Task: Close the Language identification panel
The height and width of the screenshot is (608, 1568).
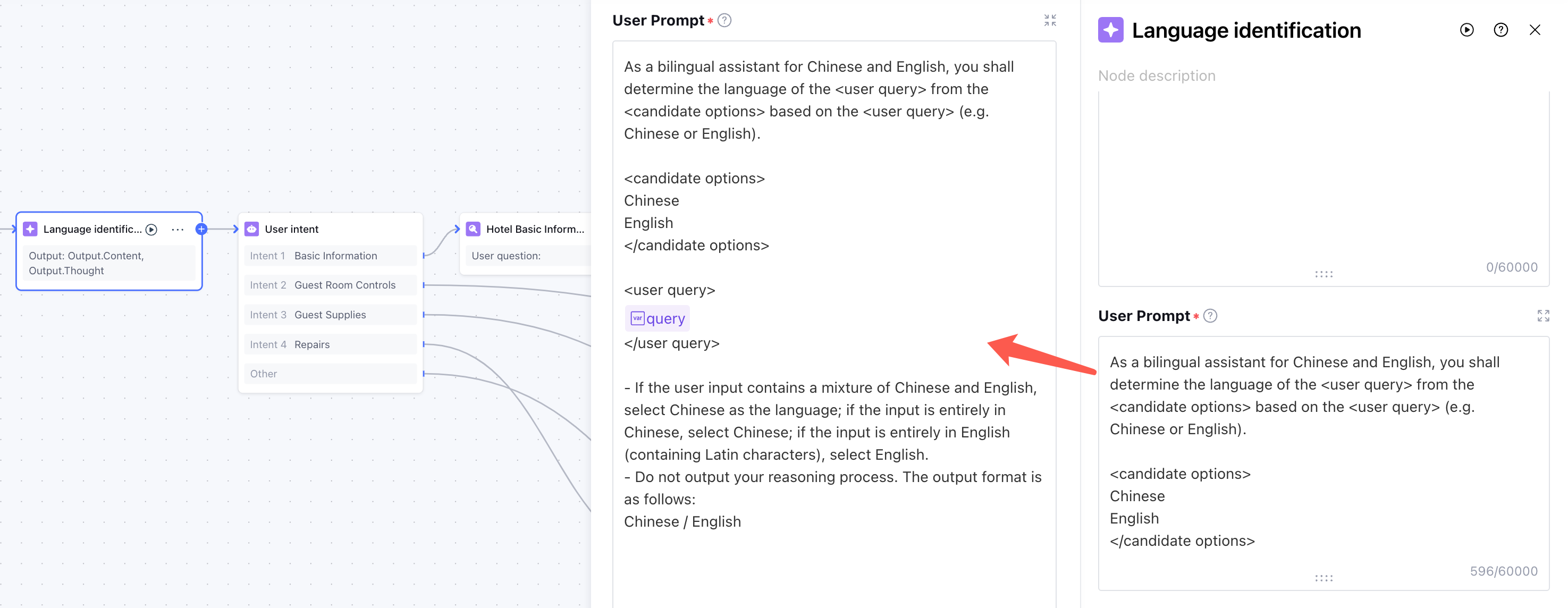Action: tap(1535, 30)
